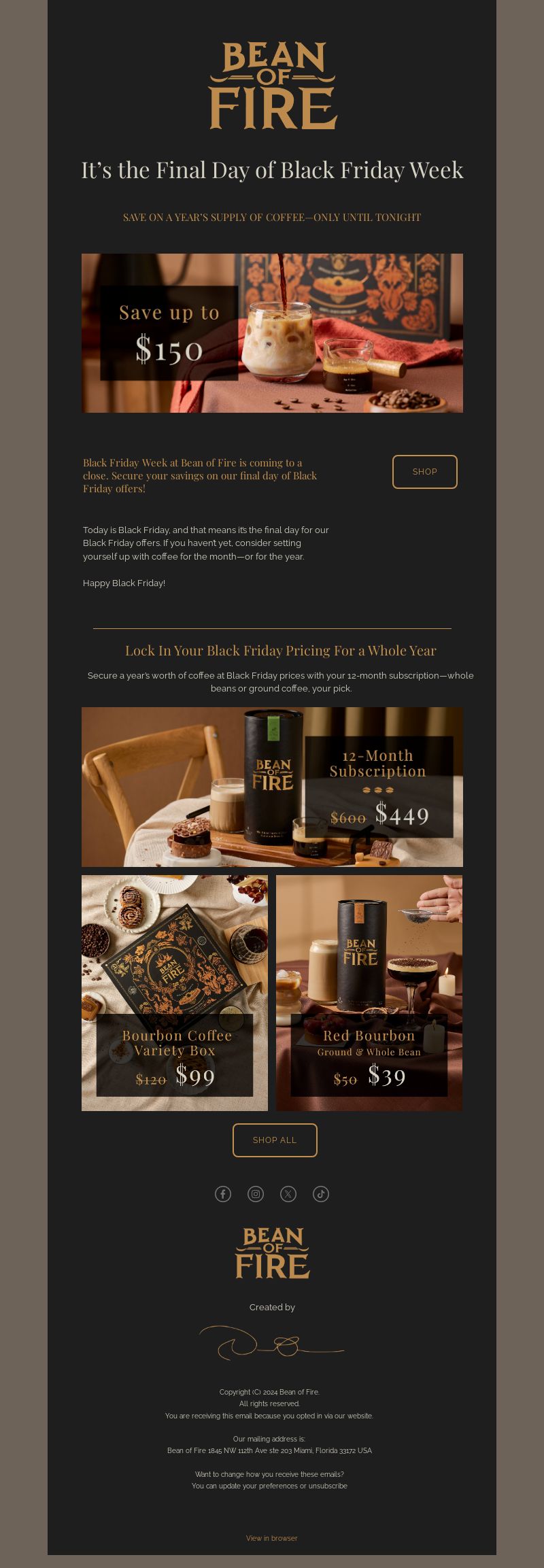Select the Red Bourbon product image
The image size is (544, 1568).
(369, 993)
